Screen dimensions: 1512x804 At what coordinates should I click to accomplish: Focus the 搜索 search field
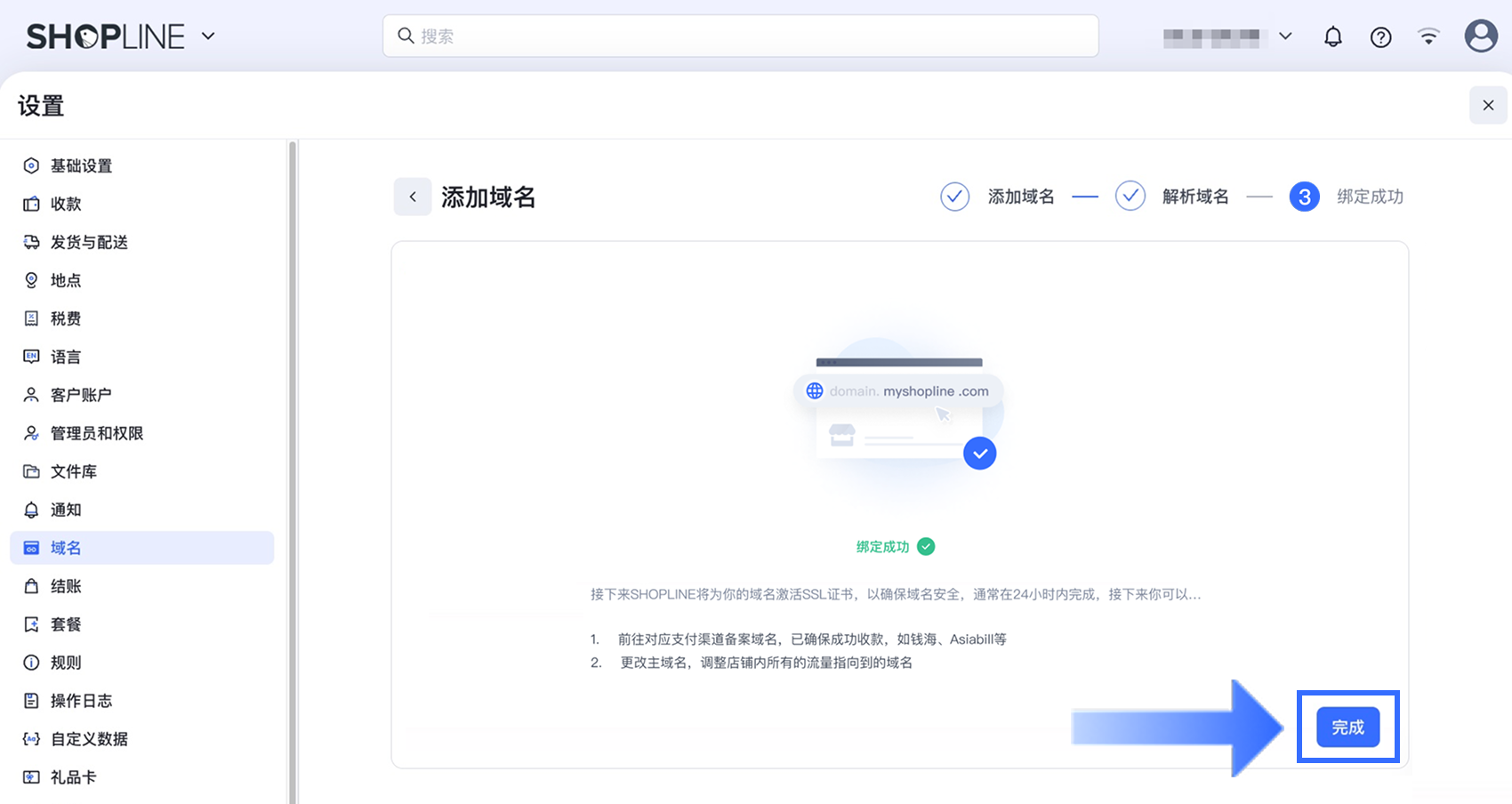[x=740, y=36]
